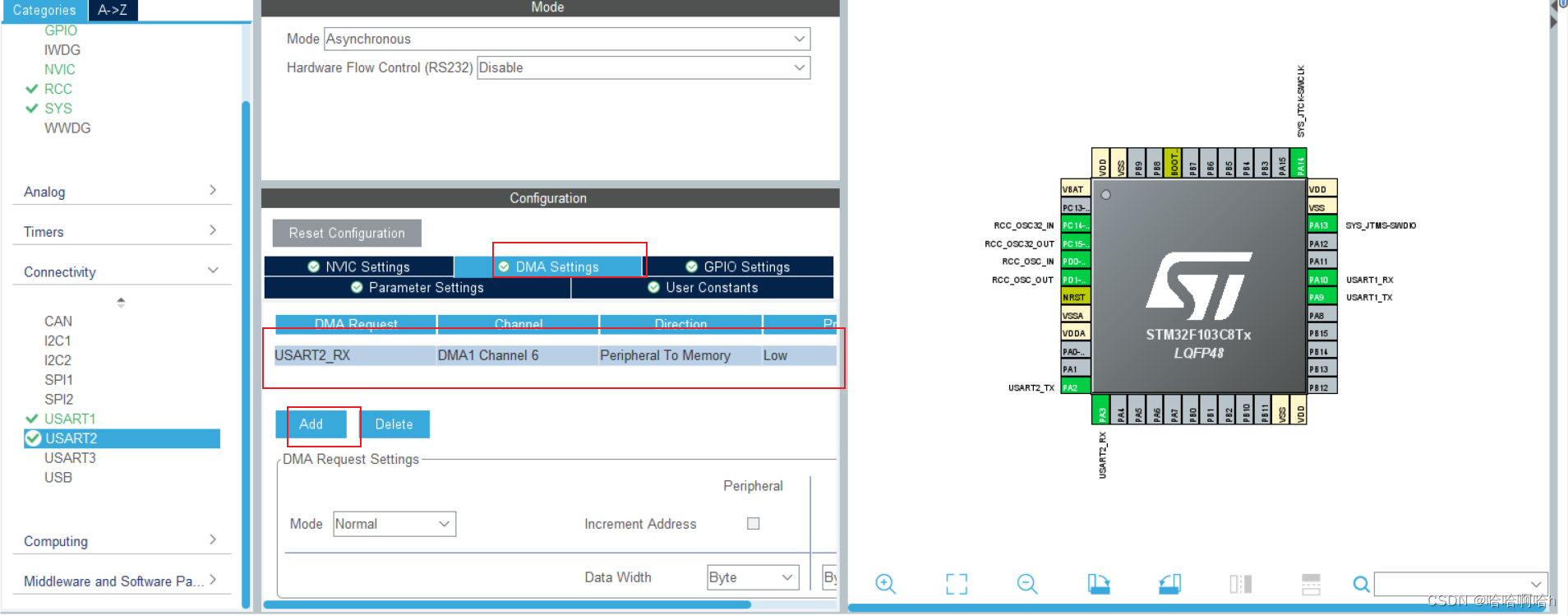Switch to the NVIC Settings tab
Viewport: 1568px width, 616px height.
point(359,266)
